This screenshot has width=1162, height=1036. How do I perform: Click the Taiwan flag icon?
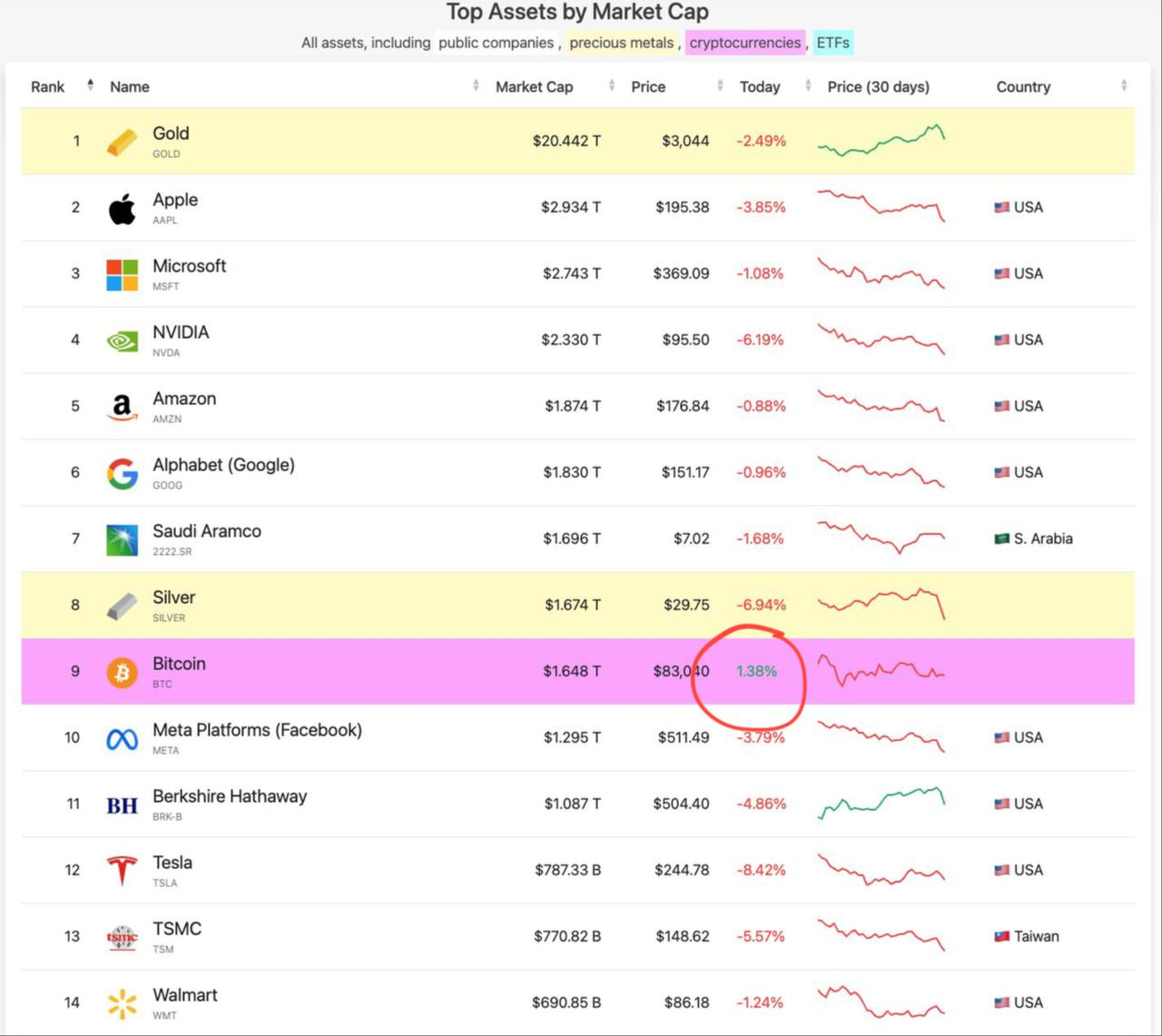(1002, 936)
